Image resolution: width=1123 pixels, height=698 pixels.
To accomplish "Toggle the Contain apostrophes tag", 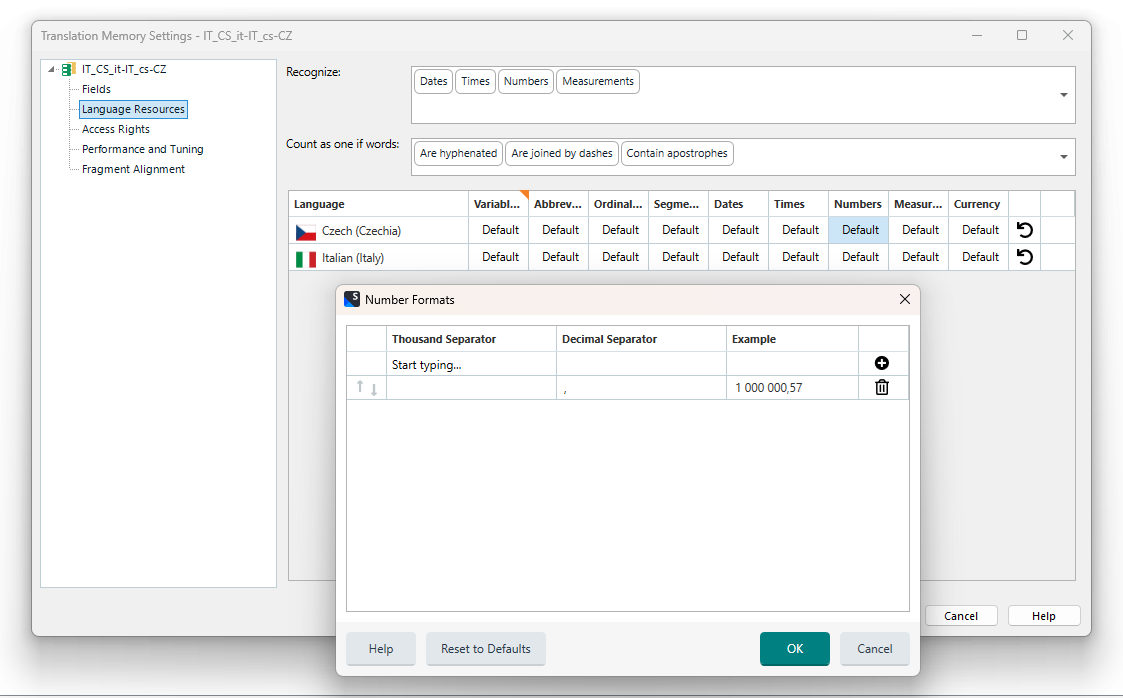I will 677,153.
